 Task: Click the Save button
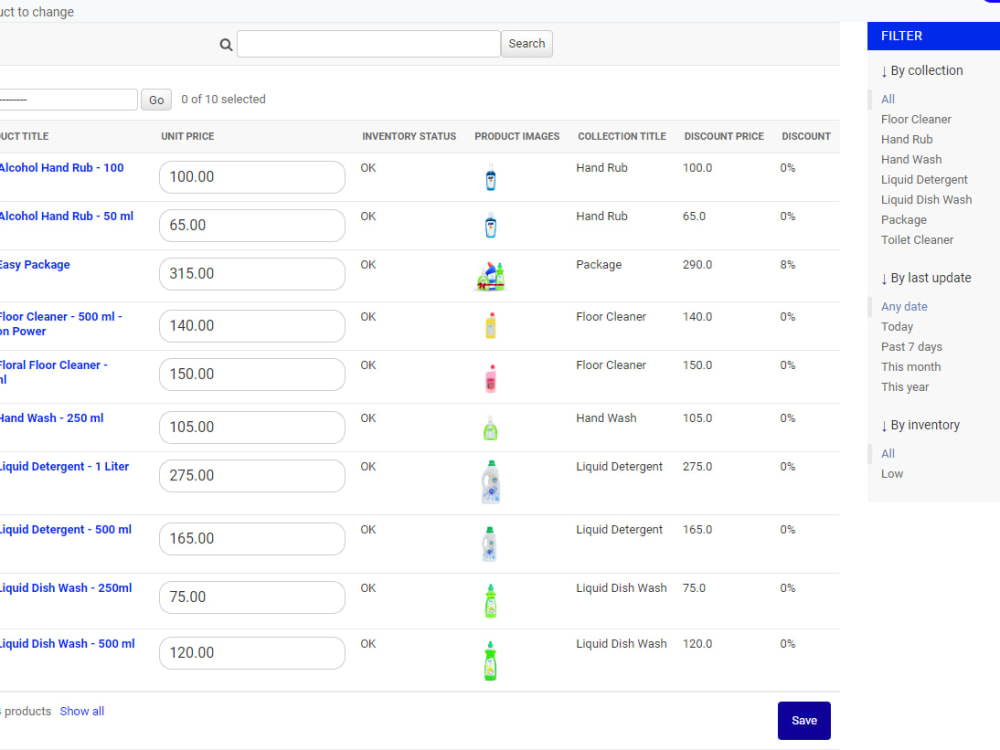pyautogui.click(x=804, y=721)
